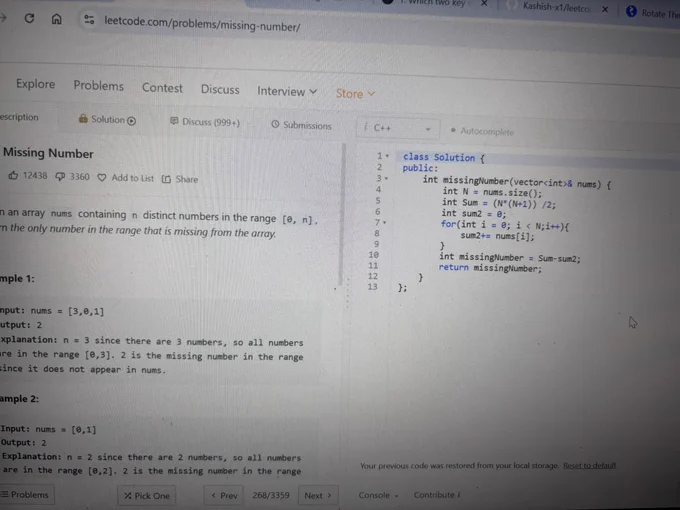Open the Explore menu item
This screenshot has width=680, height=510.
coord(36,84)
